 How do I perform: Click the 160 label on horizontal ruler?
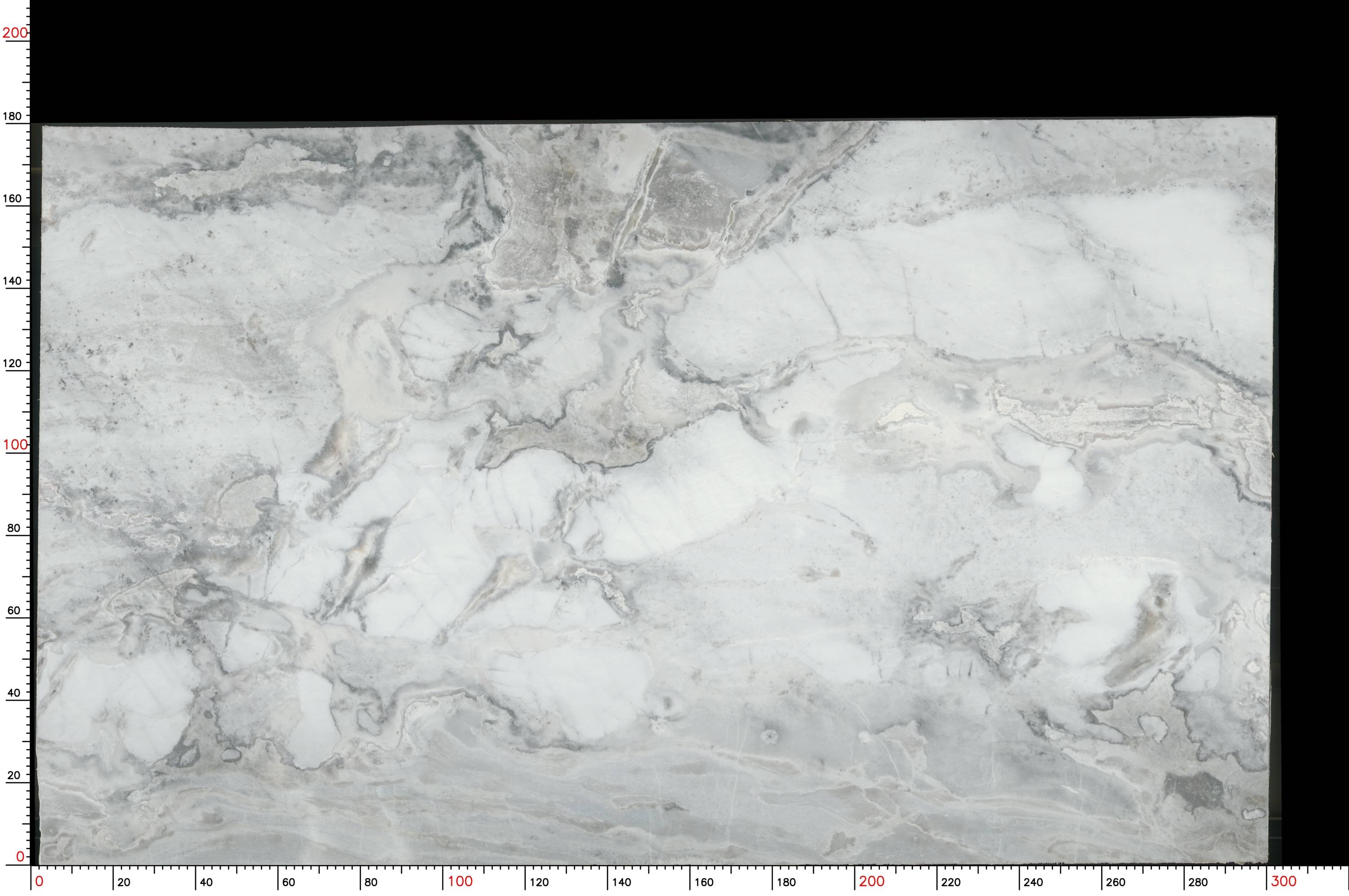704,882
